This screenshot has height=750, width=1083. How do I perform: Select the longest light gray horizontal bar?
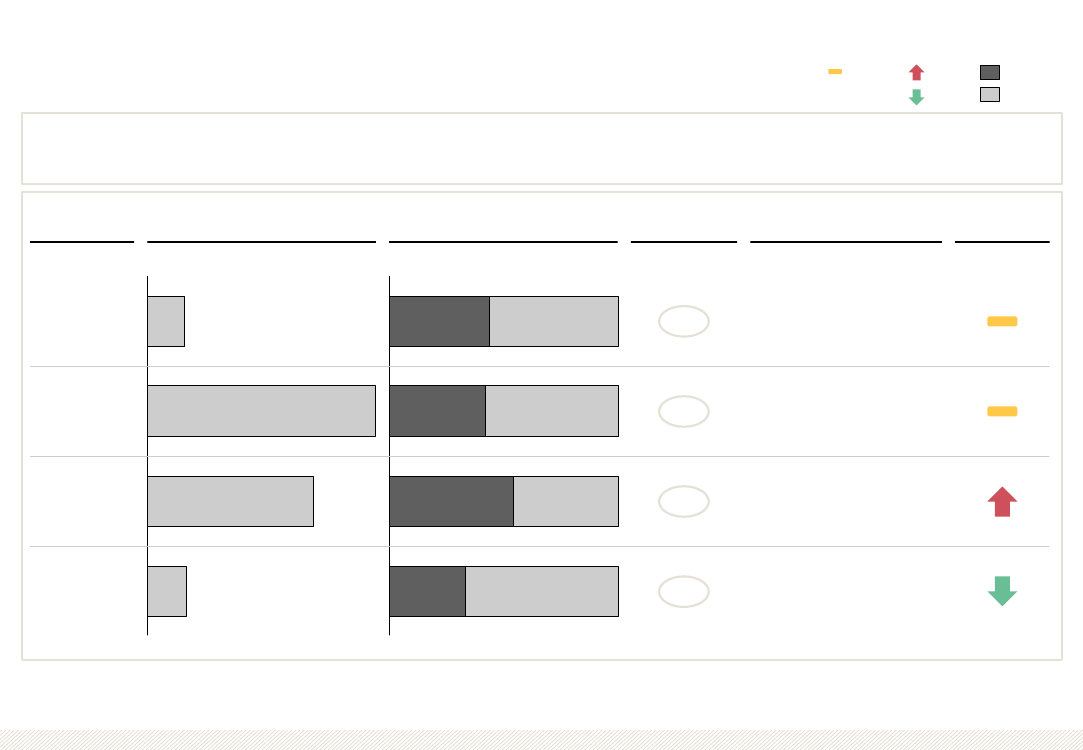[262, 411]
